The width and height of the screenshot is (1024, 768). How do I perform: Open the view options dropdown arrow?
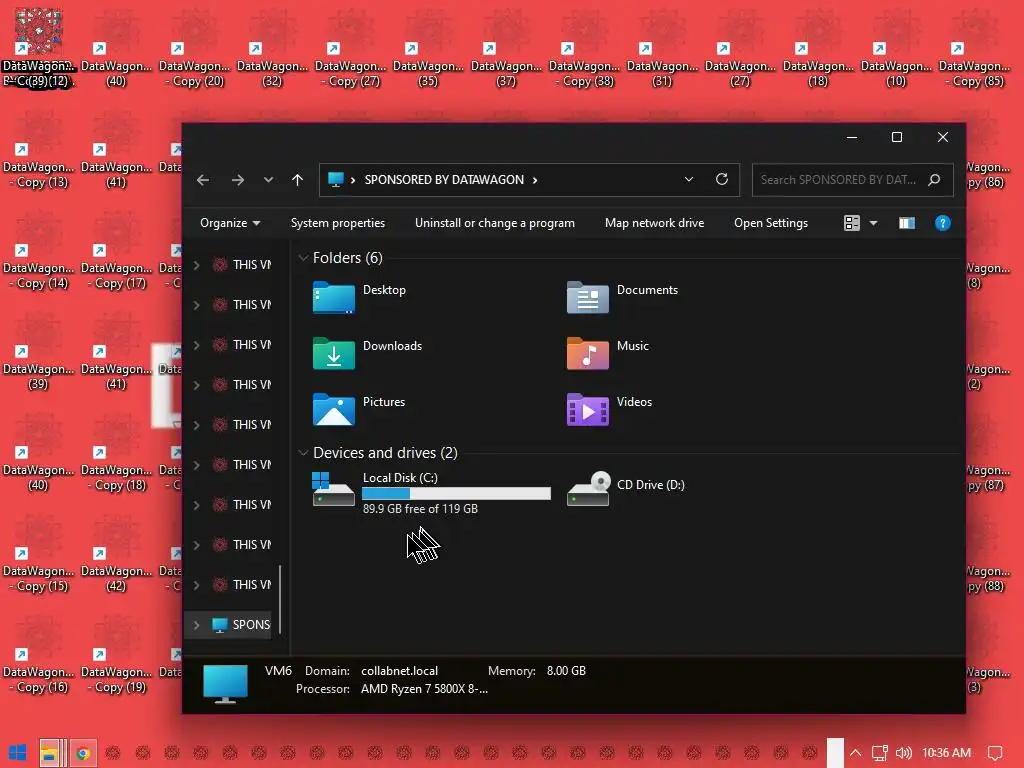[x=873, y=223]
